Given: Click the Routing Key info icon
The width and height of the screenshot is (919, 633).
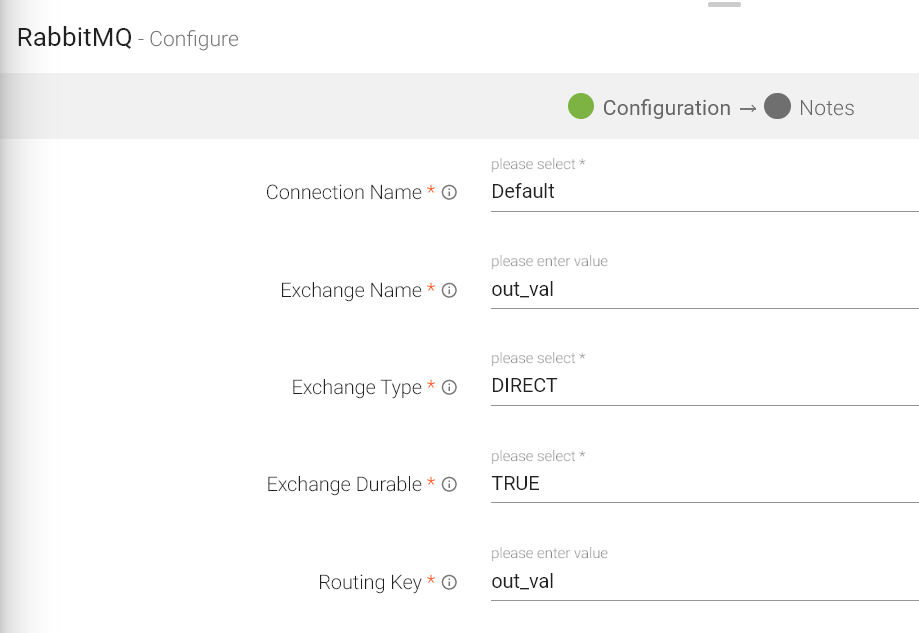Looking at the screenshot, I should click(x=449, y=583).
